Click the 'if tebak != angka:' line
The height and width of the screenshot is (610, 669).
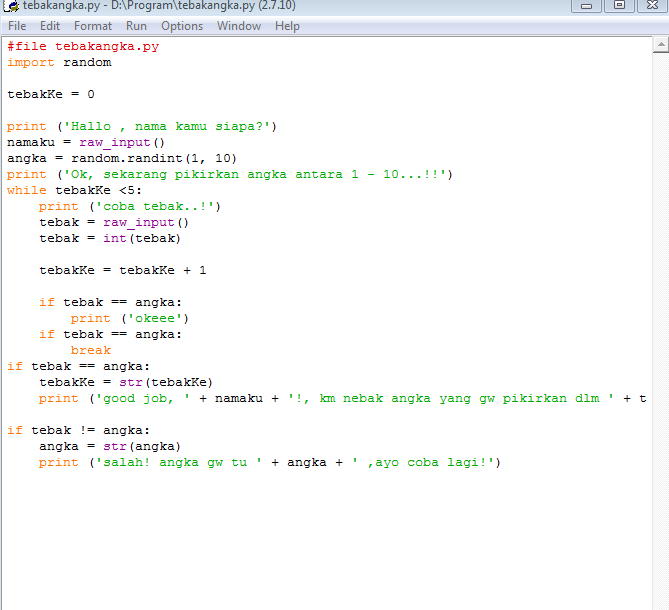(x=78, y=430)
